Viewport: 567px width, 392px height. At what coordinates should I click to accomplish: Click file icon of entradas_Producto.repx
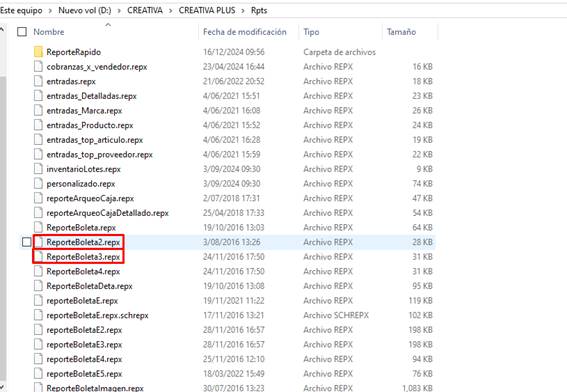[38, 125]
